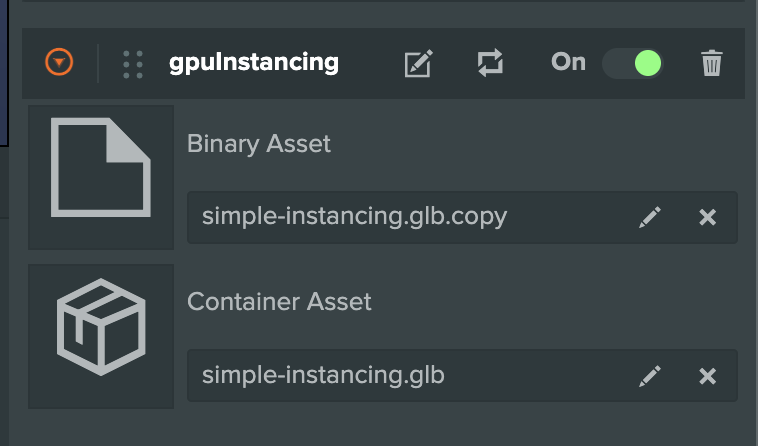
Task: Edit the simple-instancing.glb Container Asset with the pencil
Action: [650, 376]
